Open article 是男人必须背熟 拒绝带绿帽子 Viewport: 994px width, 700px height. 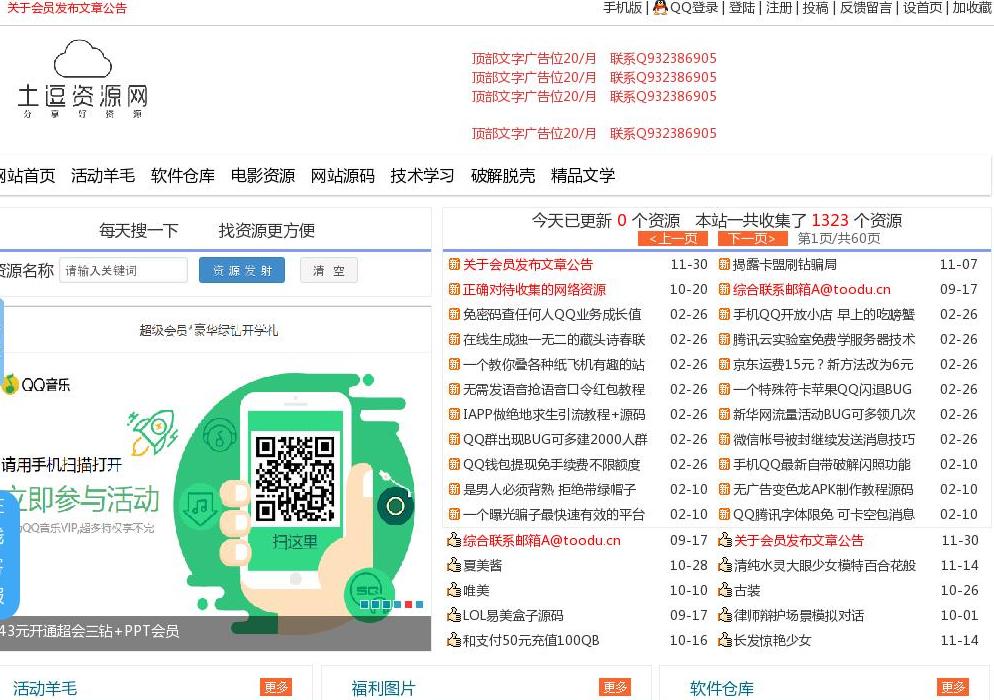pos(549,489)
